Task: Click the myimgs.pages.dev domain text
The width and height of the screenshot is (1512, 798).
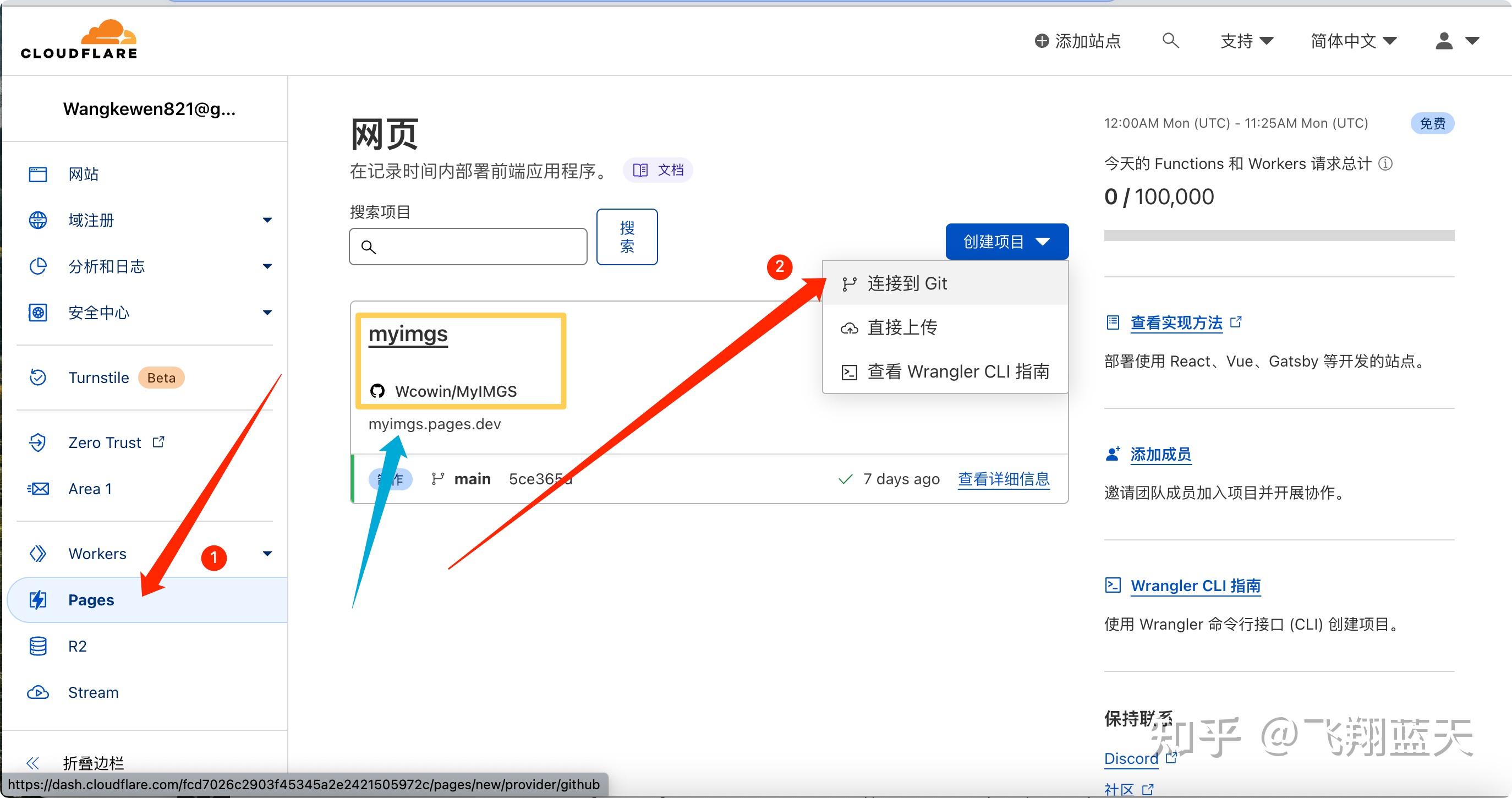Action: click(x=434, y=424)
